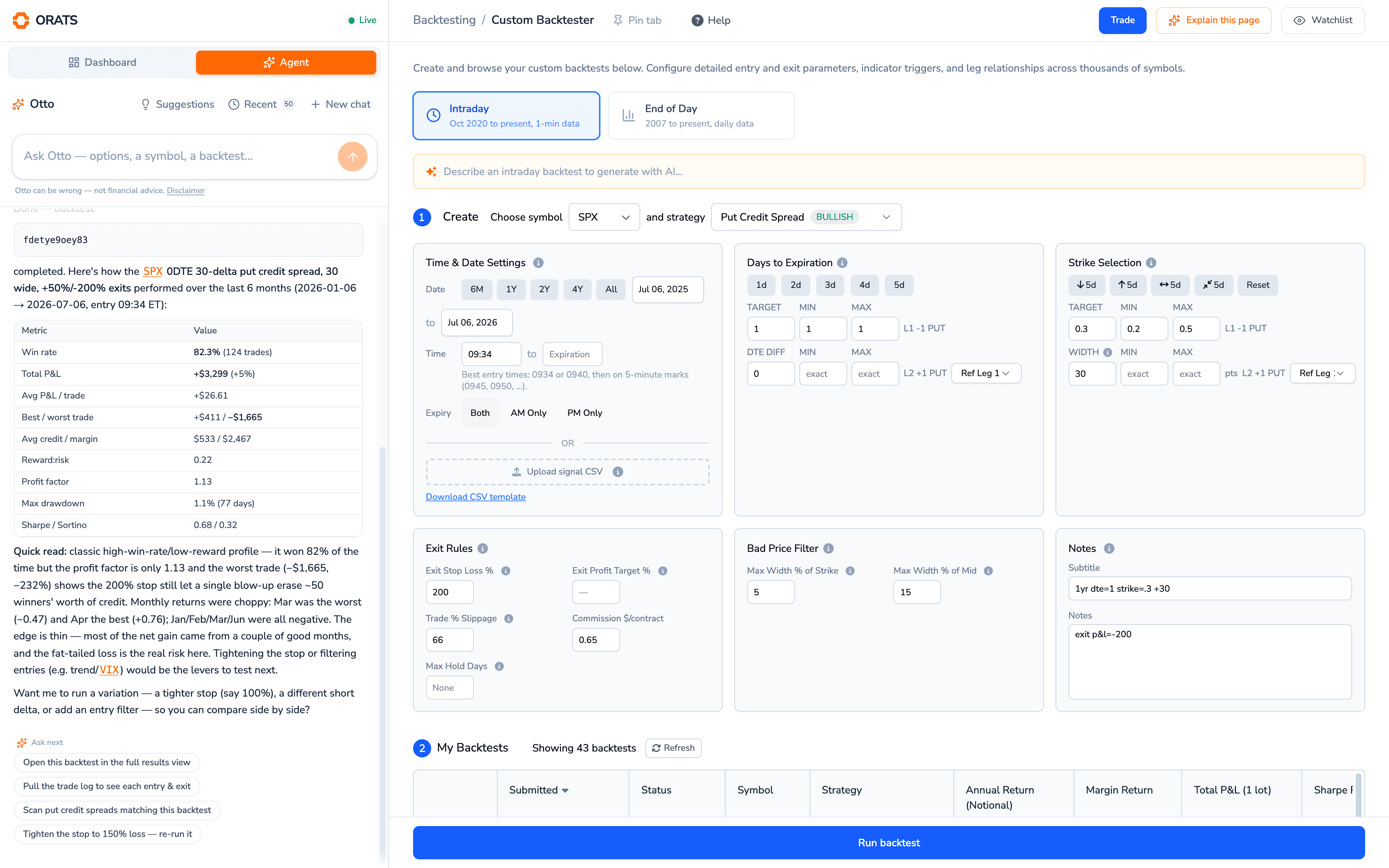Click info icon next to Time & Date Settings
Image resolution: width=1389 pixels, height=868 pixels.
[x=538, y=262]
